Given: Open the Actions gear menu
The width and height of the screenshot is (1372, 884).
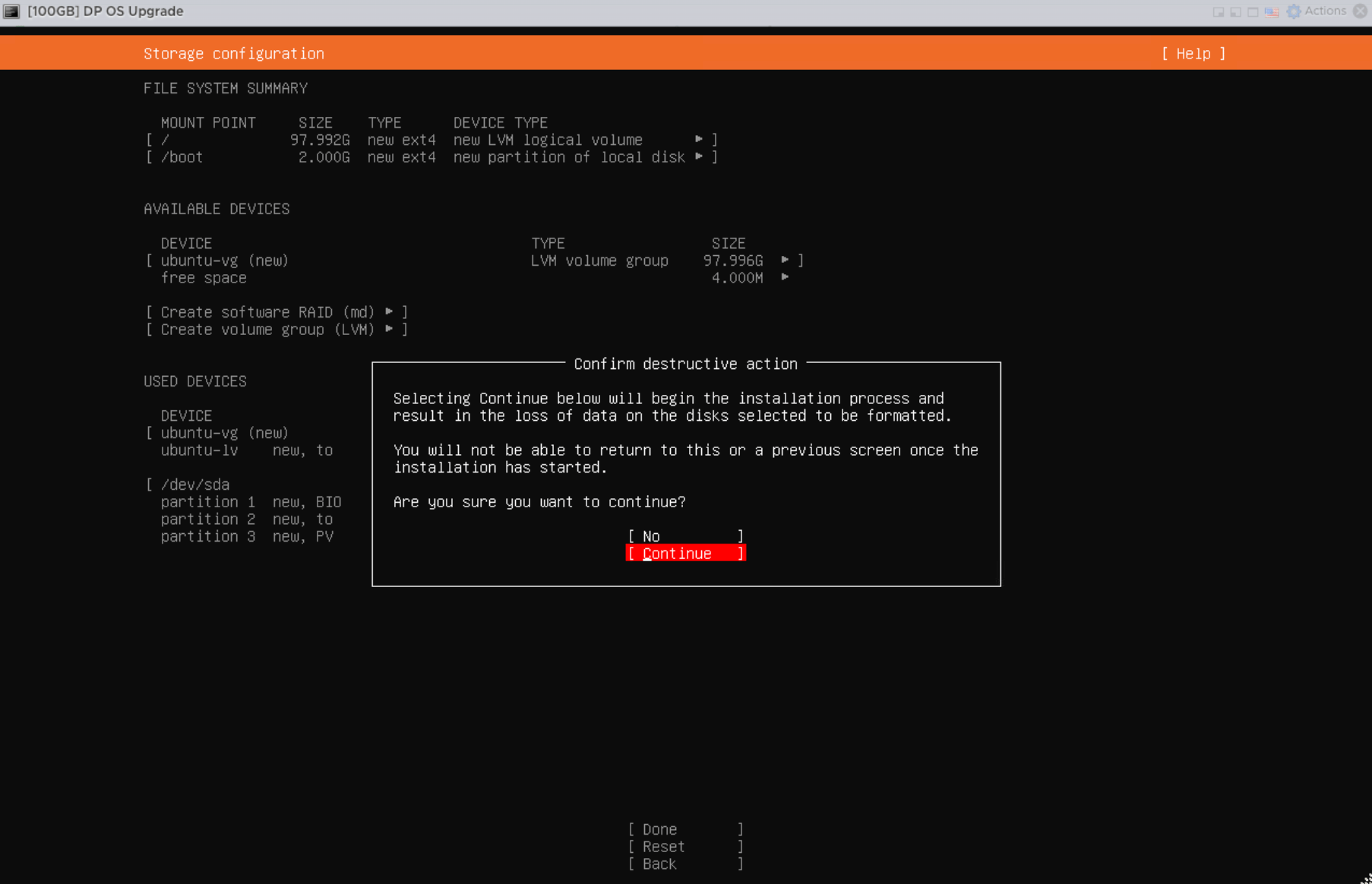Looking at the screenshot, I should 1316,11.
